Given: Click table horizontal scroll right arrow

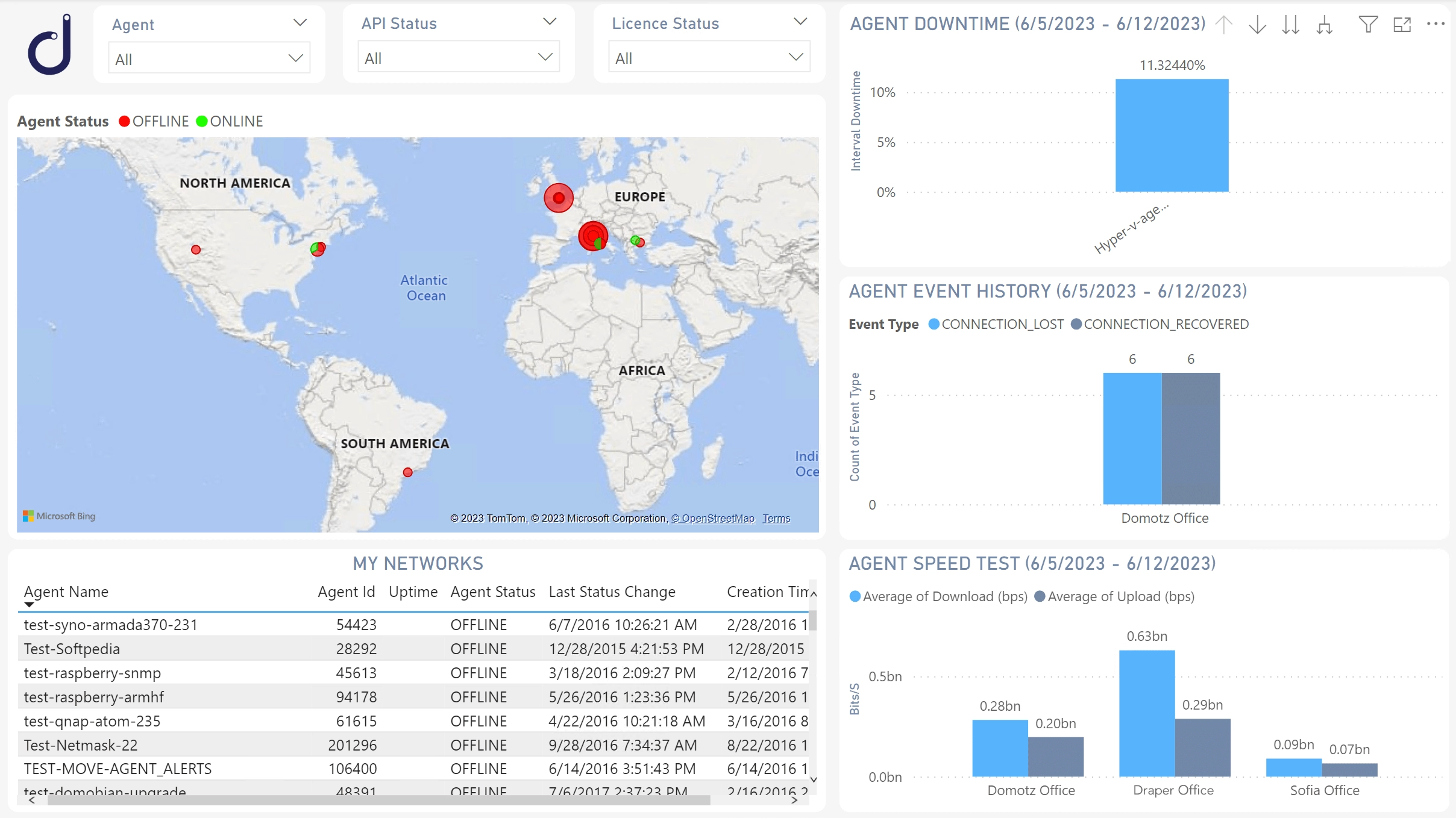Looking at the screenshot, I should (x=794, y=800).
